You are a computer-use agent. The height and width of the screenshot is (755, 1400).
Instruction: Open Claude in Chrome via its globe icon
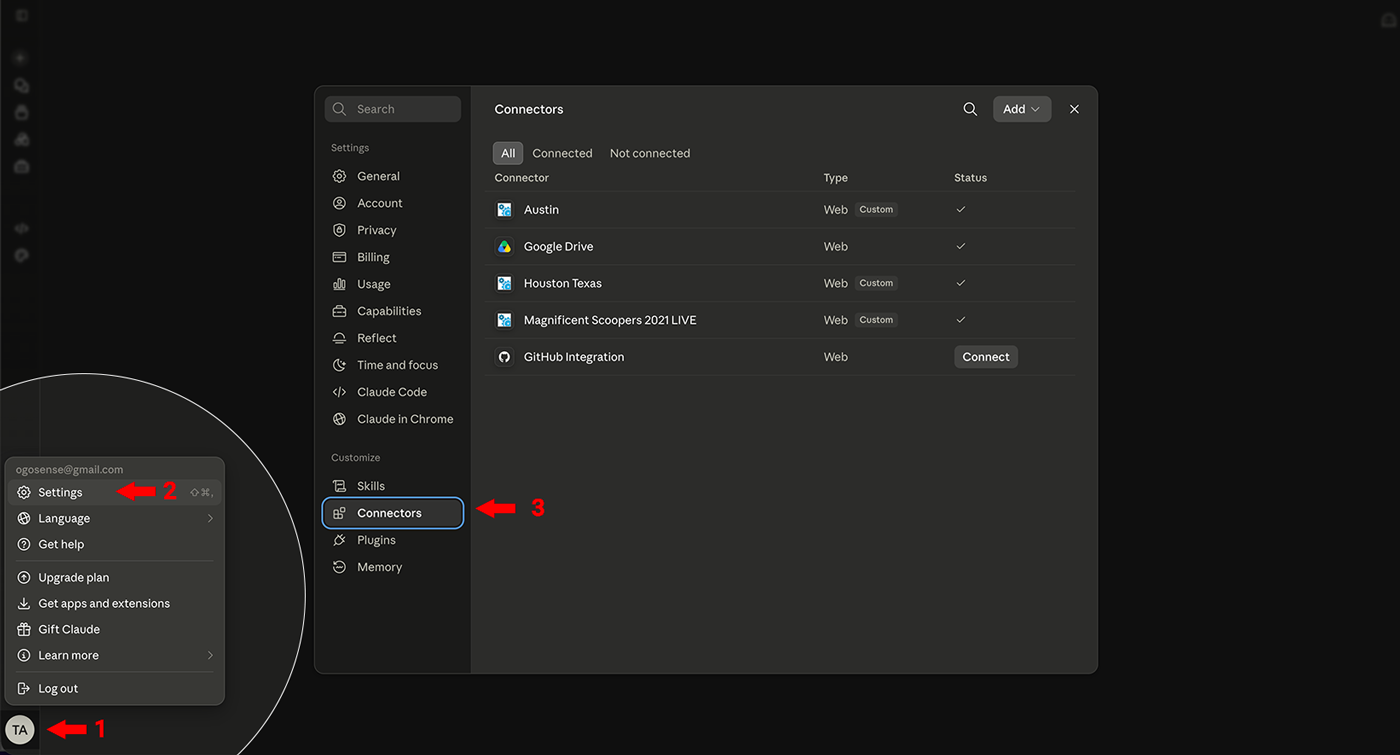tap(339, 419)
